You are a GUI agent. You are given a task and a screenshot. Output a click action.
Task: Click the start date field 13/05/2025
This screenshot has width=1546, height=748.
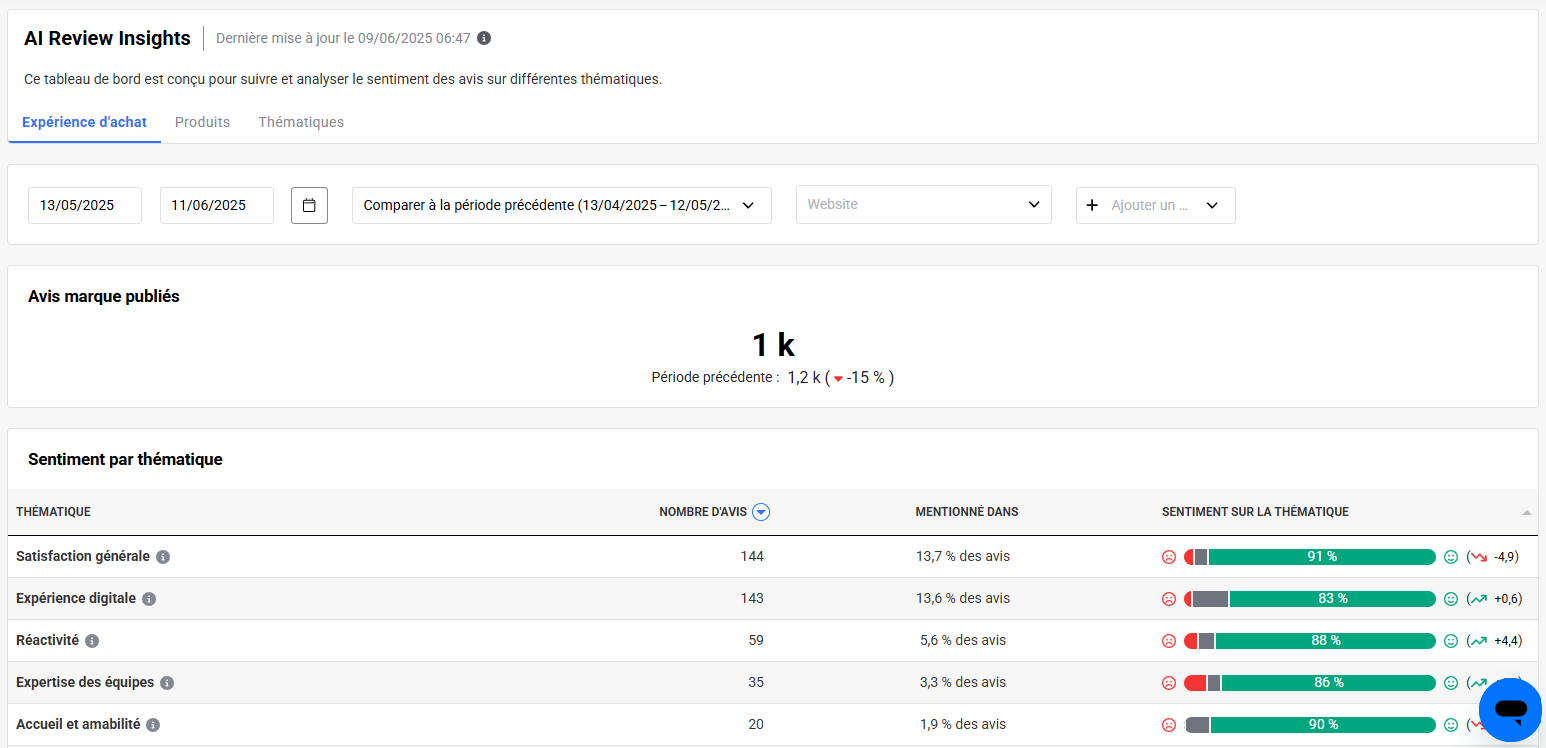click(x=84, y=205)
